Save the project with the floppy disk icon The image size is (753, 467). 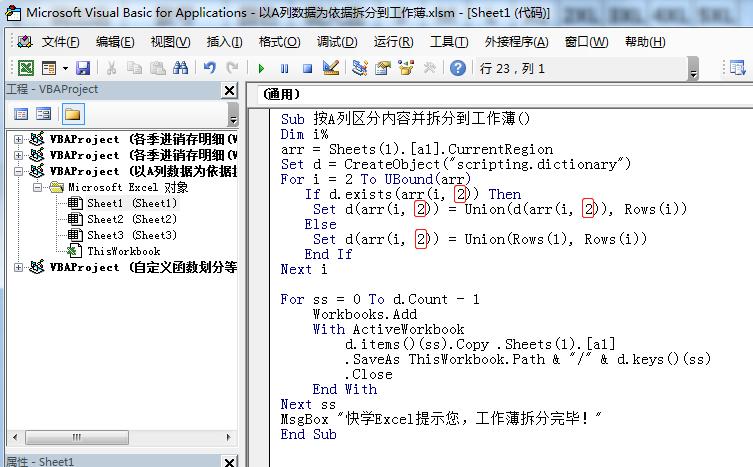point(83,68)
